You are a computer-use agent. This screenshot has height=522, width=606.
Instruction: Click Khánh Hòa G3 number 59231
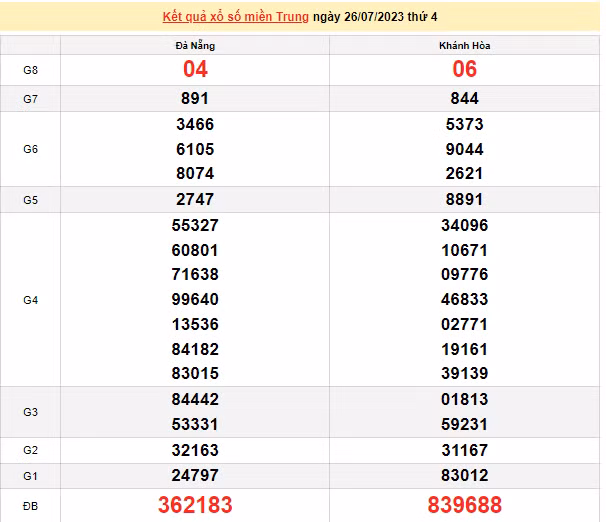(x=465, y=424)
